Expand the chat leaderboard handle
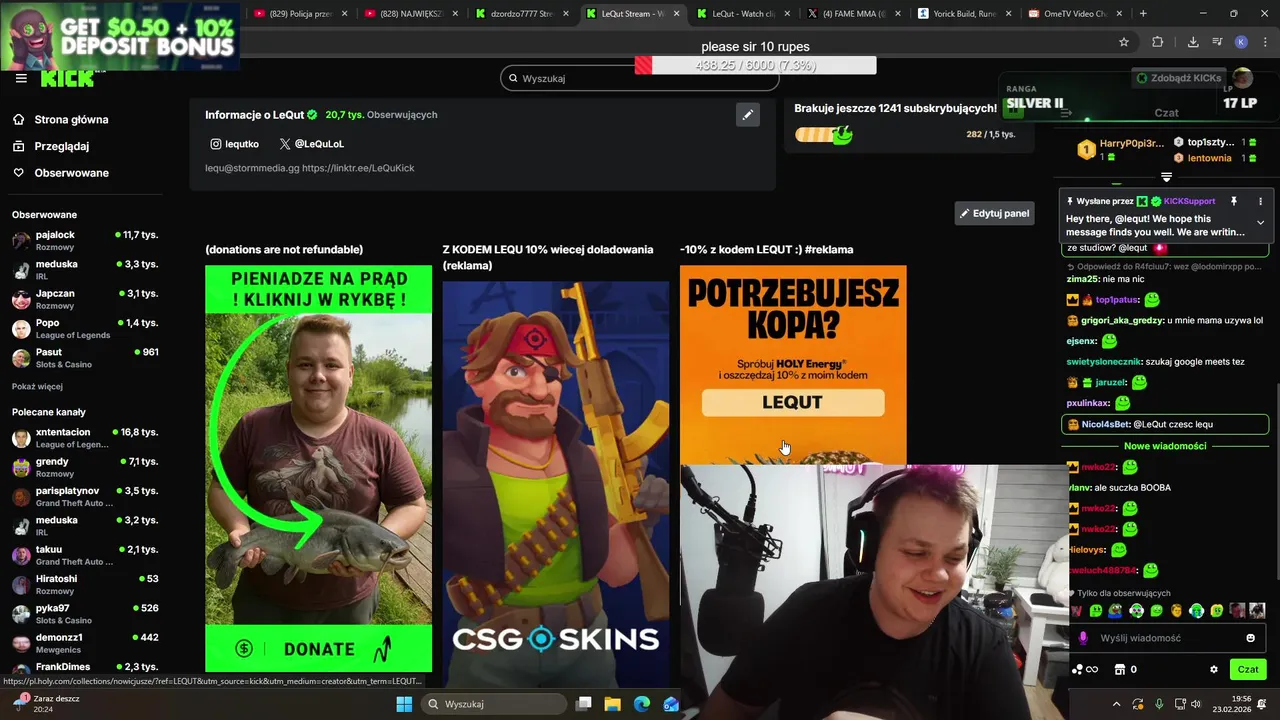1280x720 pixels. coord(1166,177)
